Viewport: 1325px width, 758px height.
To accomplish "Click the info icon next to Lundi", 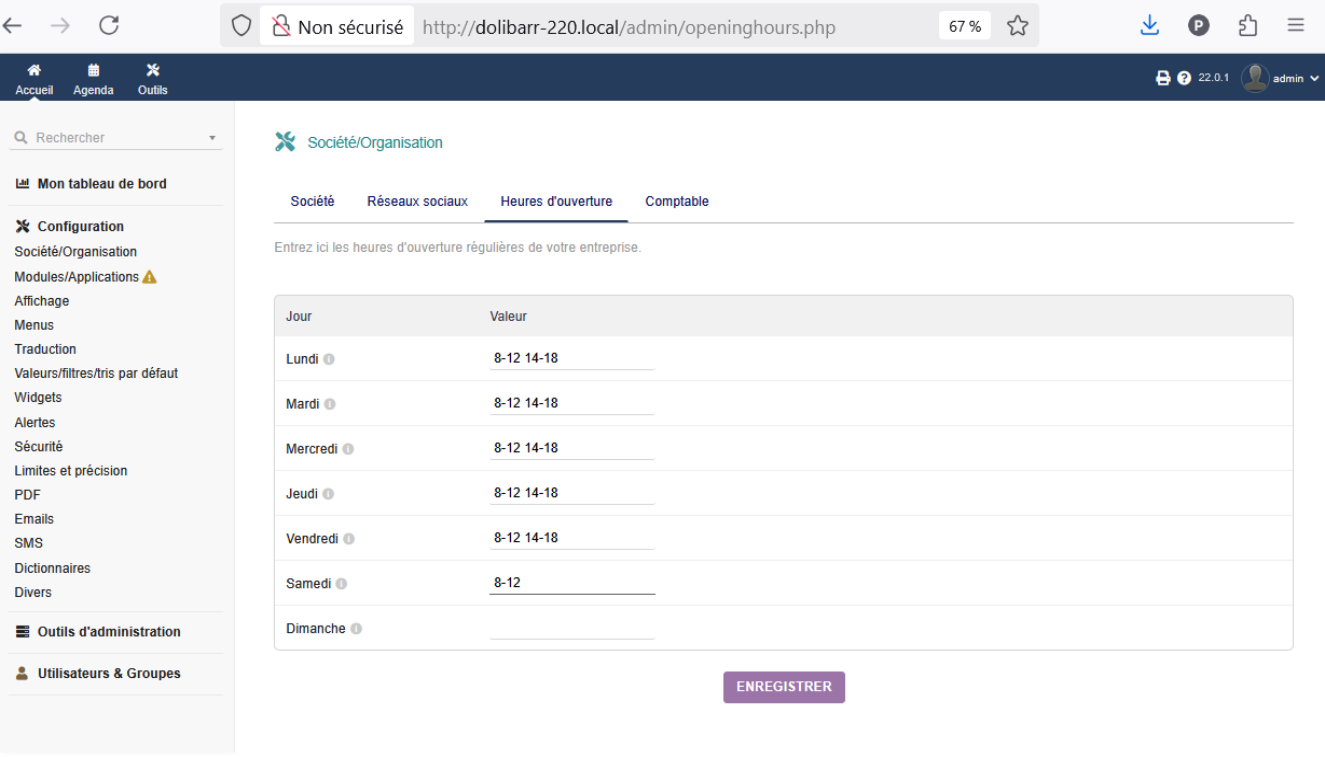I will (x=329, y=359).
